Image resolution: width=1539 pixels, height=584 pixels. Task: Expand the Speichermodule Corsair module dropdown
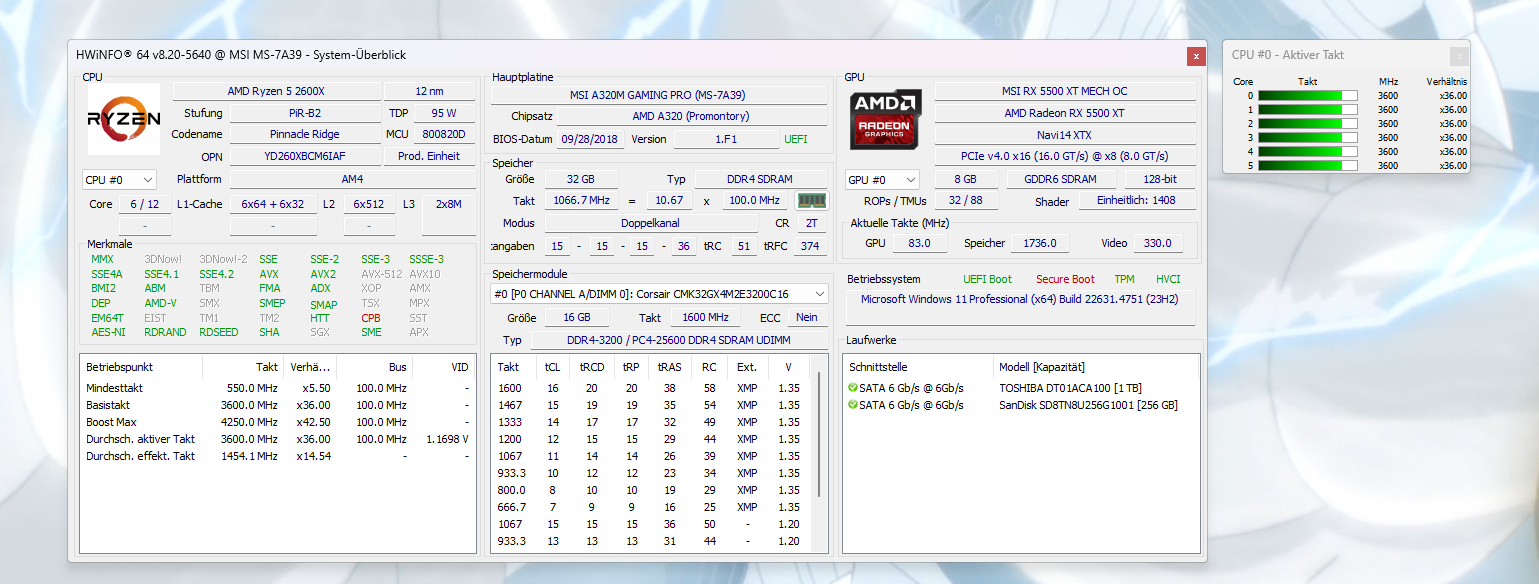(x=660, y=294)
